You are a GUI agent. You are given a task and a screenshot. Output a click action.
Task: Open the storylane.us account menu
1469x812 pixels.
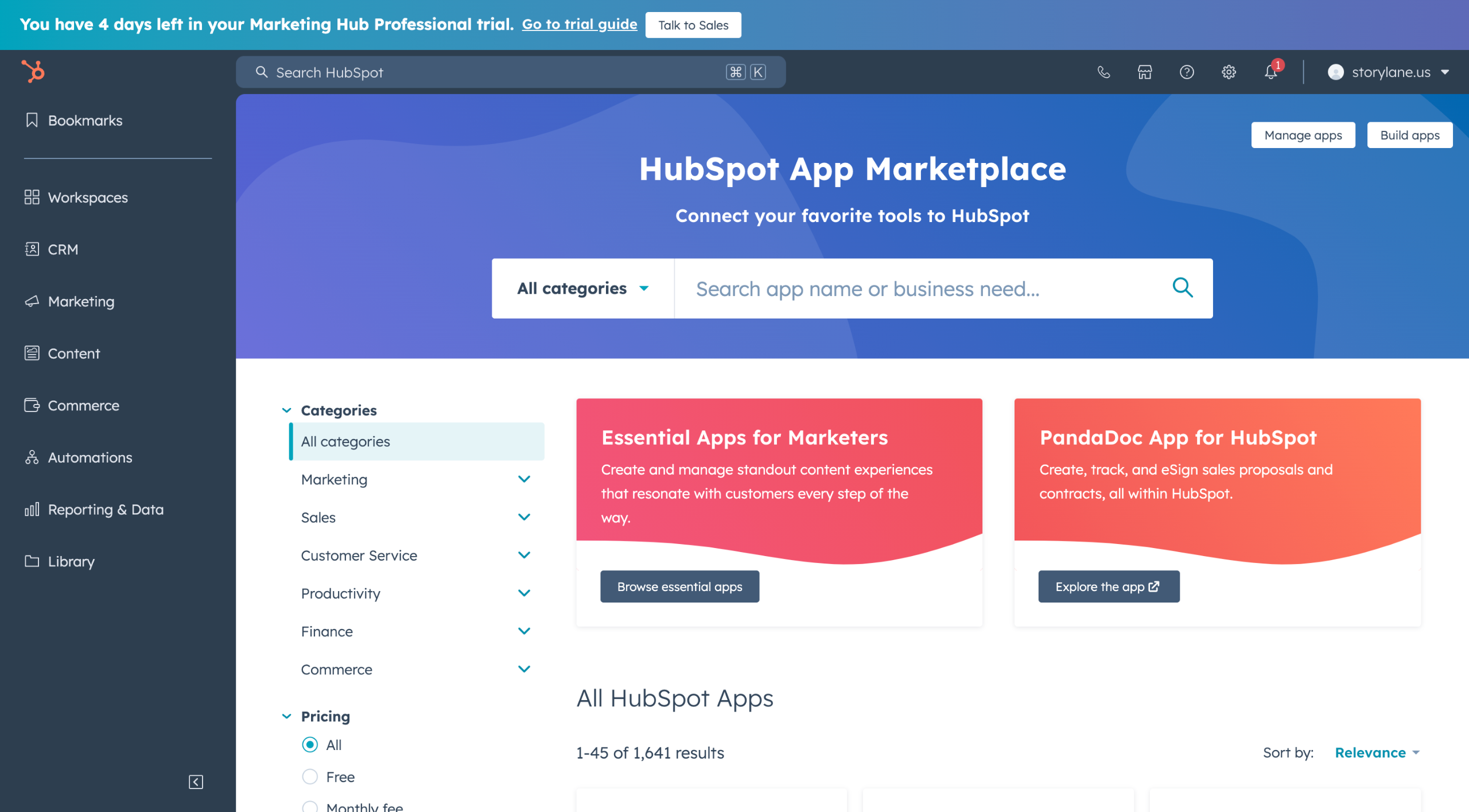1389,72
